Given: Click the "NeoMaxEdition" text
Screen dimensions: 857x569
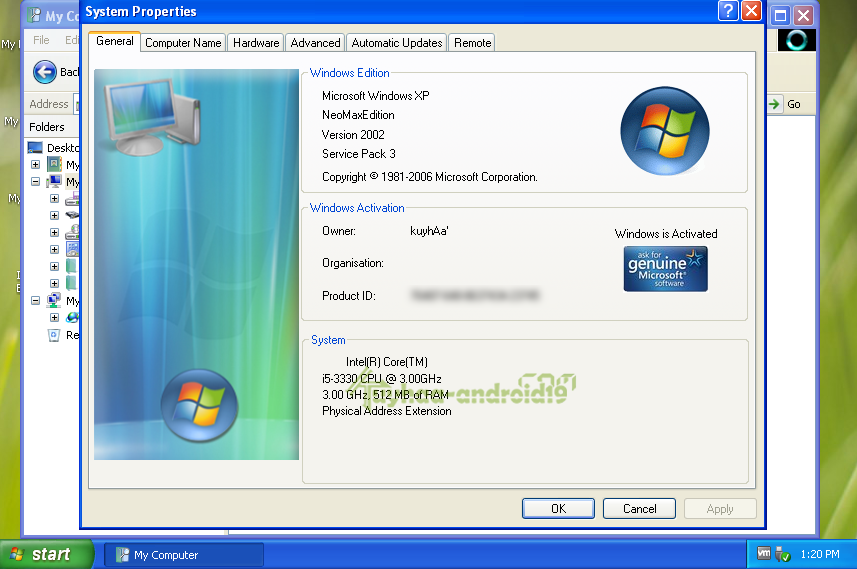Looking at the screenshot, I should tap(358, 115).
